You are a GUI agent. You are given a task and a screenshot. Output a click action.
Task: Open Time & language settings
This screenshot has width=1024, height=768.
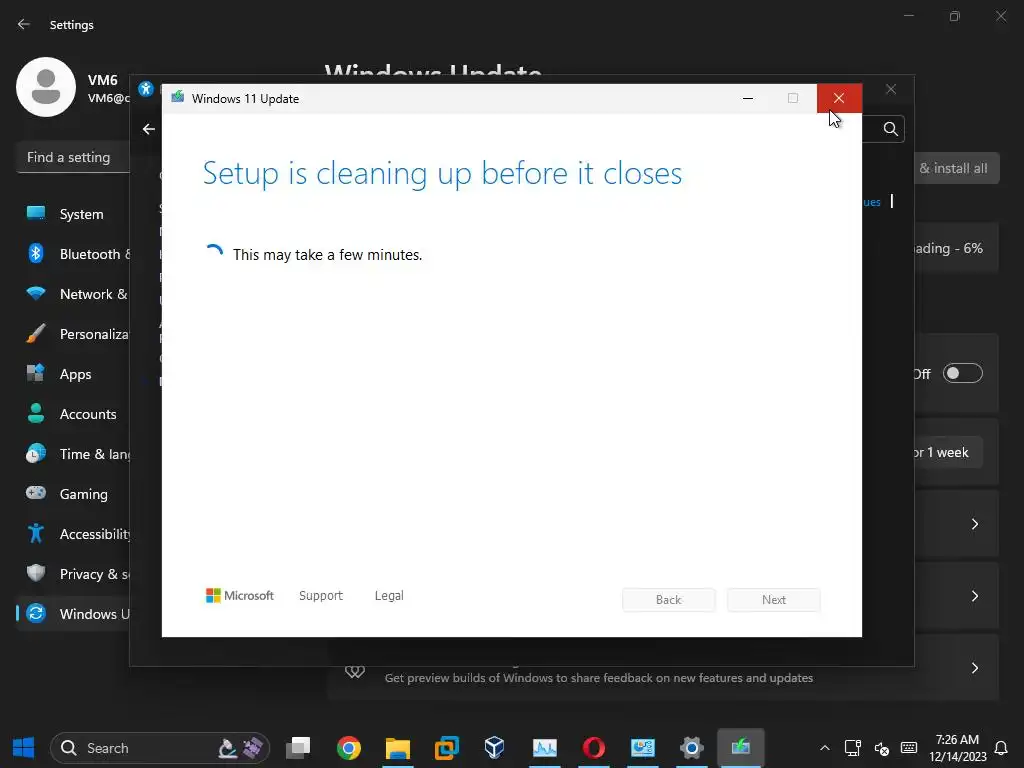tap(73, 454)
